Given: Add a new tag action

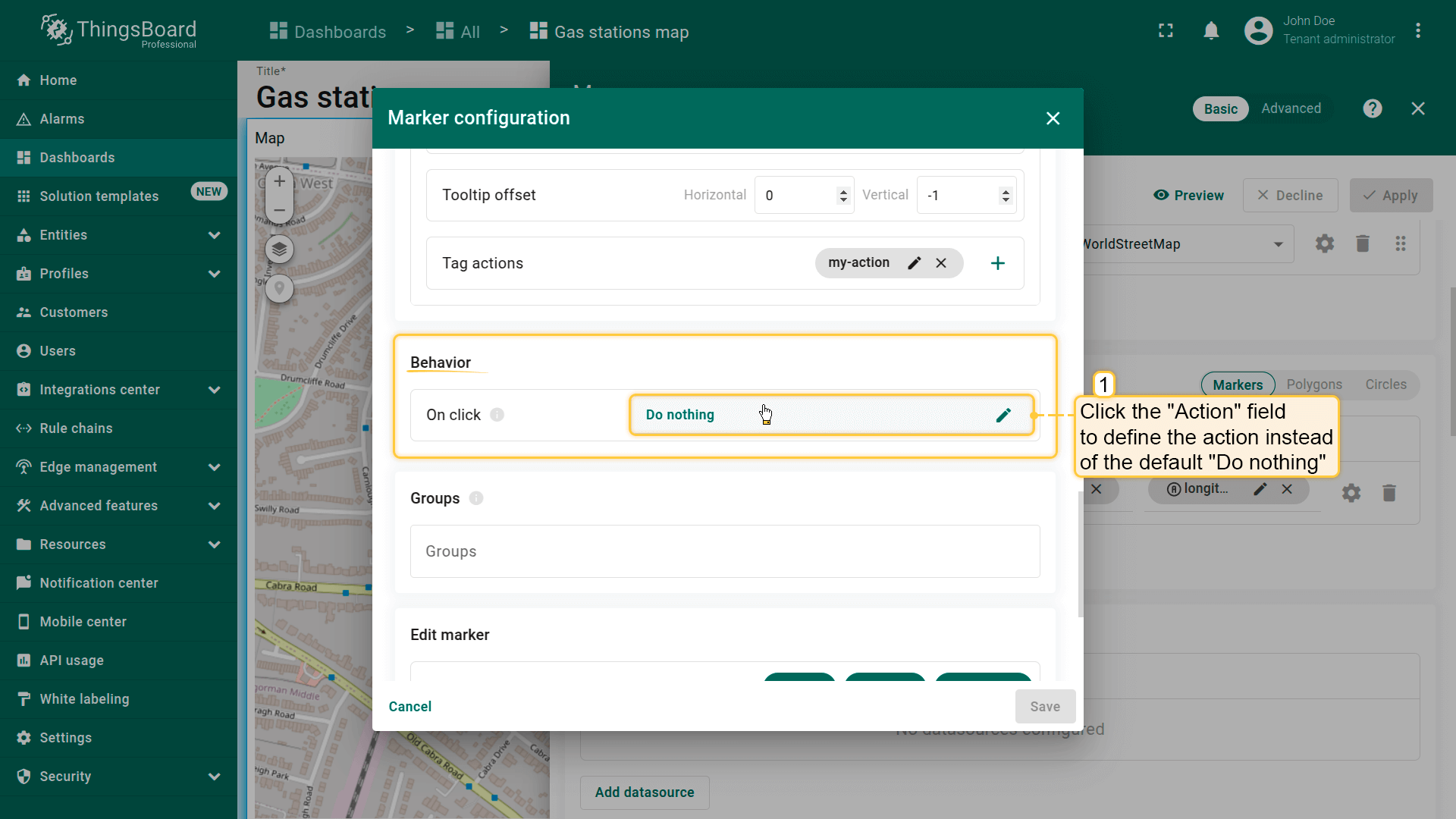Looking at the screenshot, I should point(998,263).
